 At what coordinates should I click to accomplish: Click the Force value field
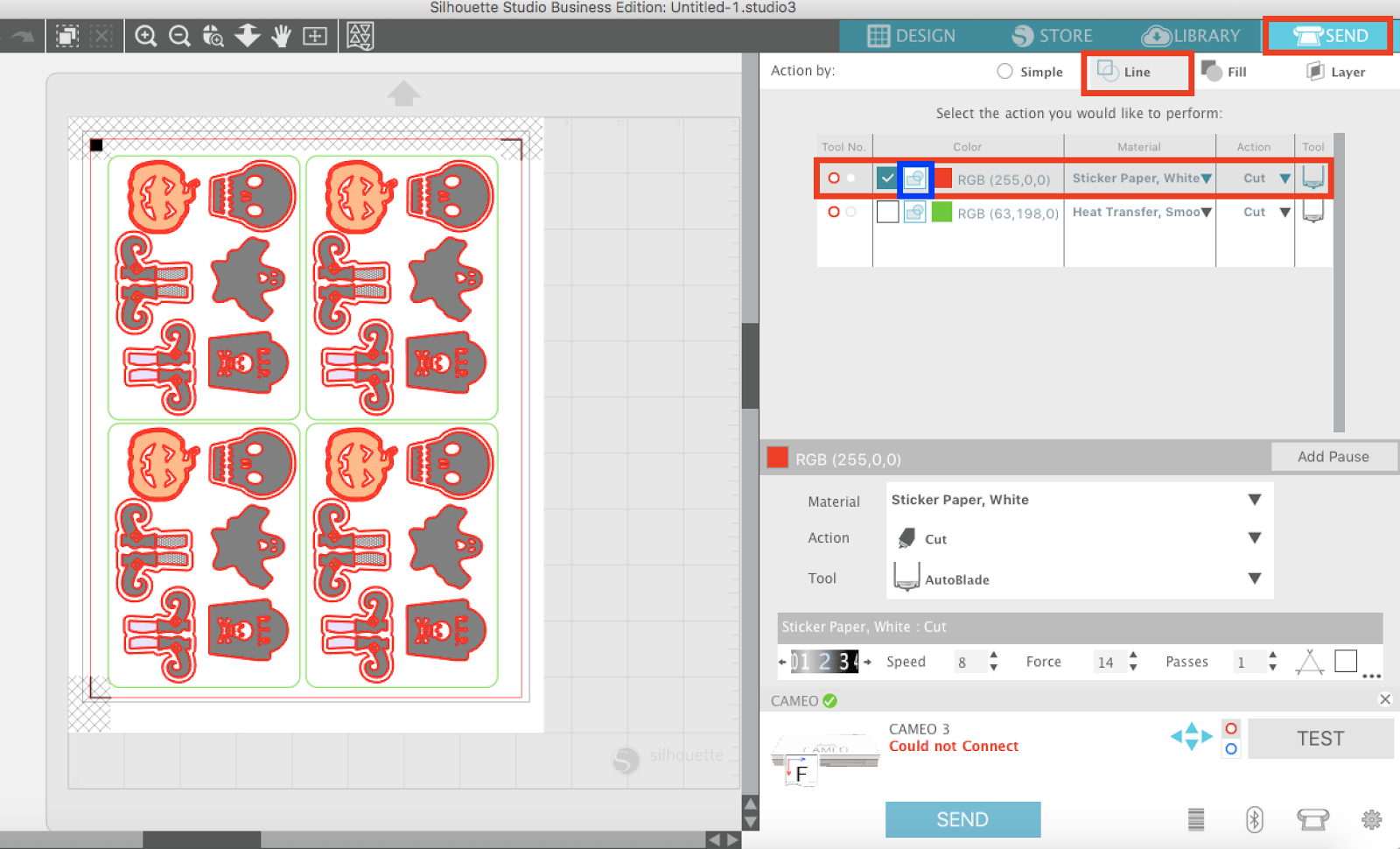pyautogui.click(x=1109, y=662)
